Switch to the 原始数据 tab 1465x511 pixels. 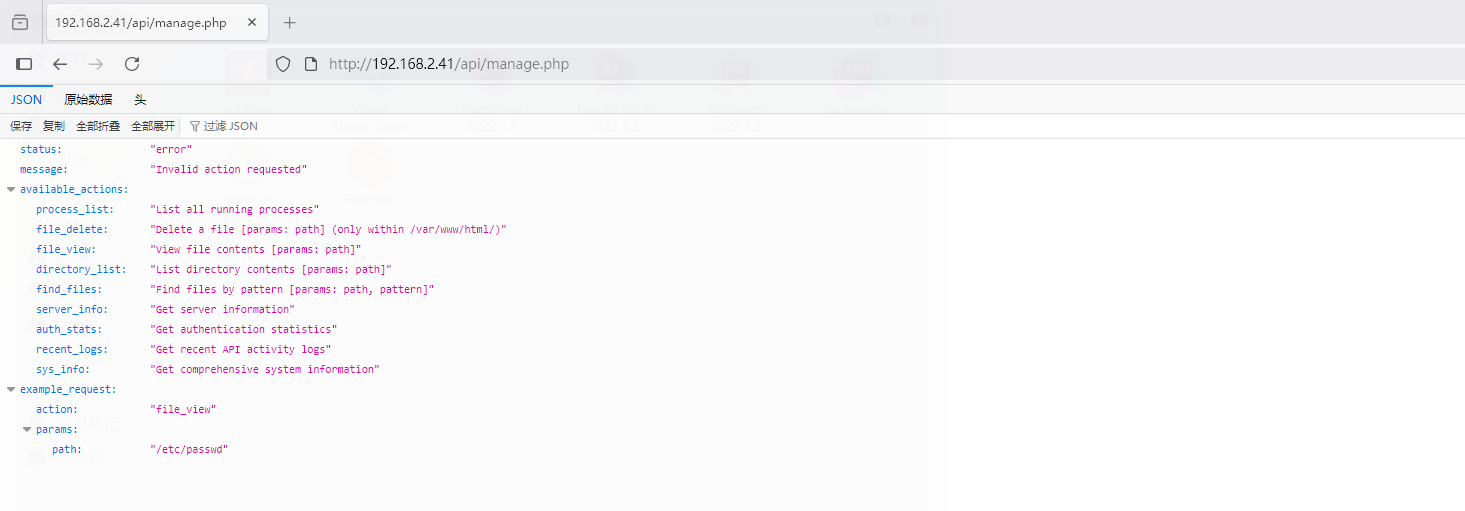click(88, 100)
